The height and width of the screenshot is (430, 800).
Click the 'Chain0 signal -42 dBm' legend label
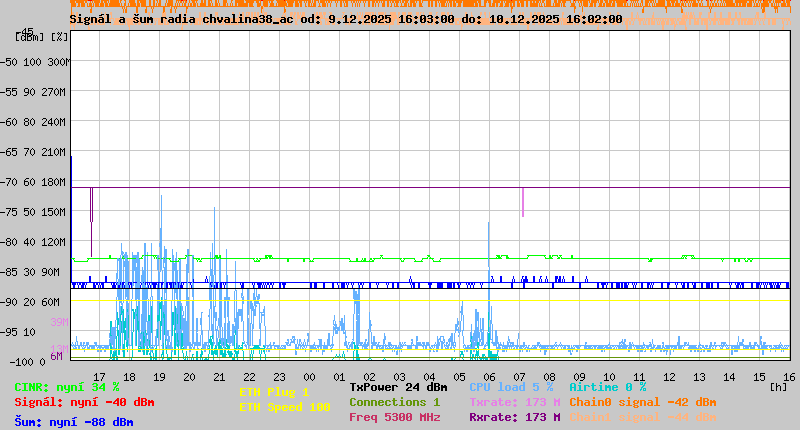pos(643,402)
